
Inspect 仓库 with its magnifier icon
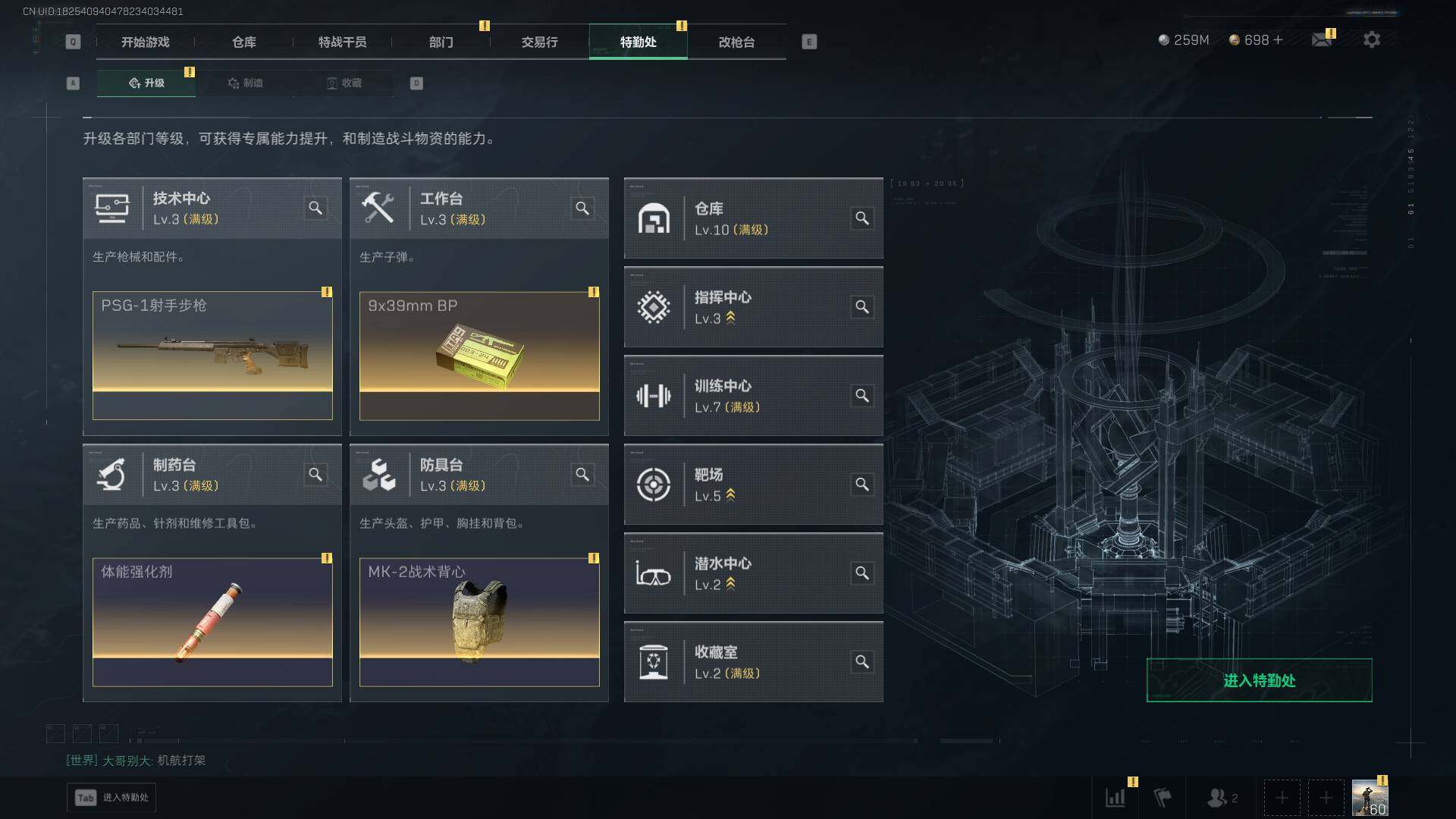pyautogui.click(x=862, y=218)
